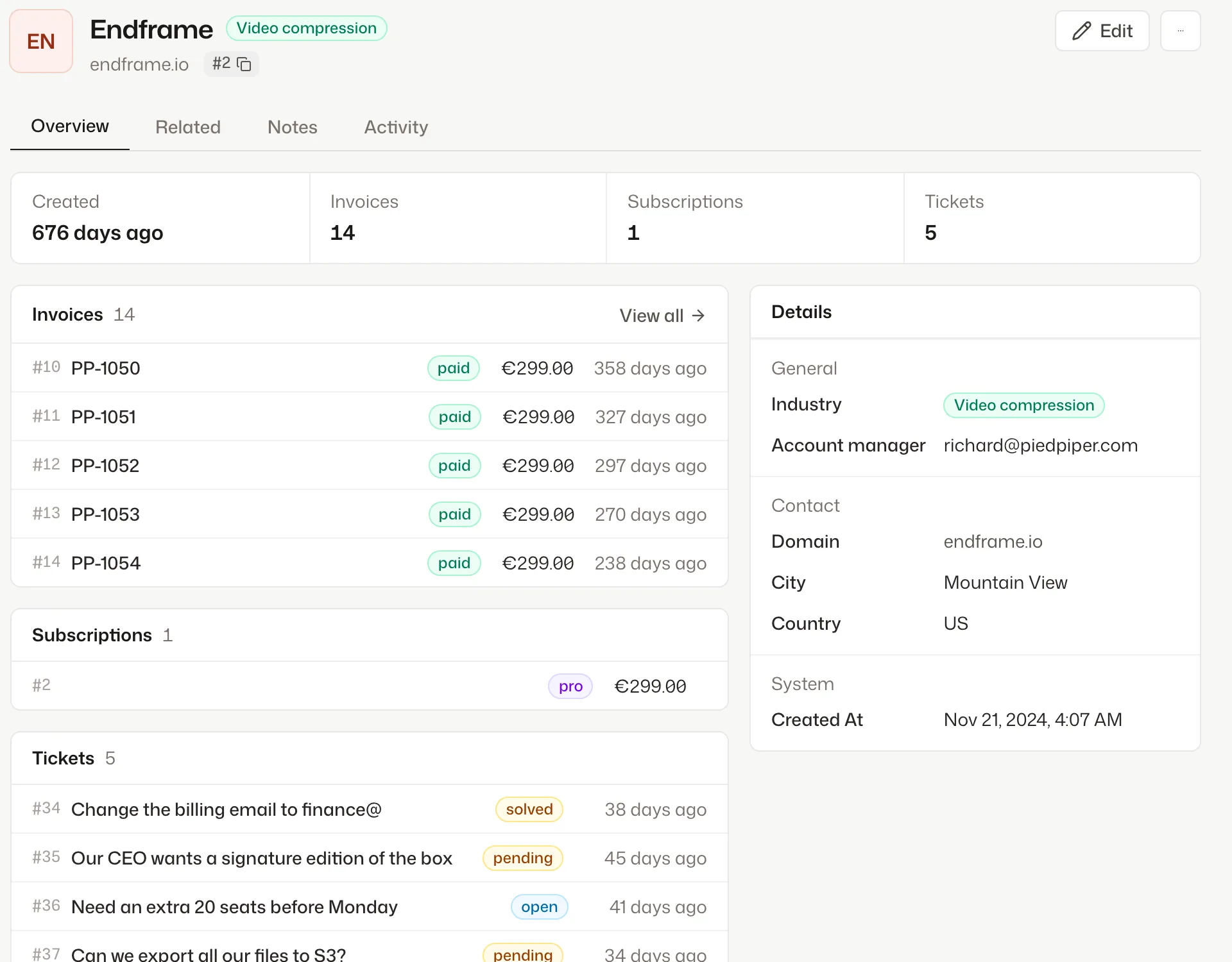Click the solved status badge on ticket #34

[529, 809]
